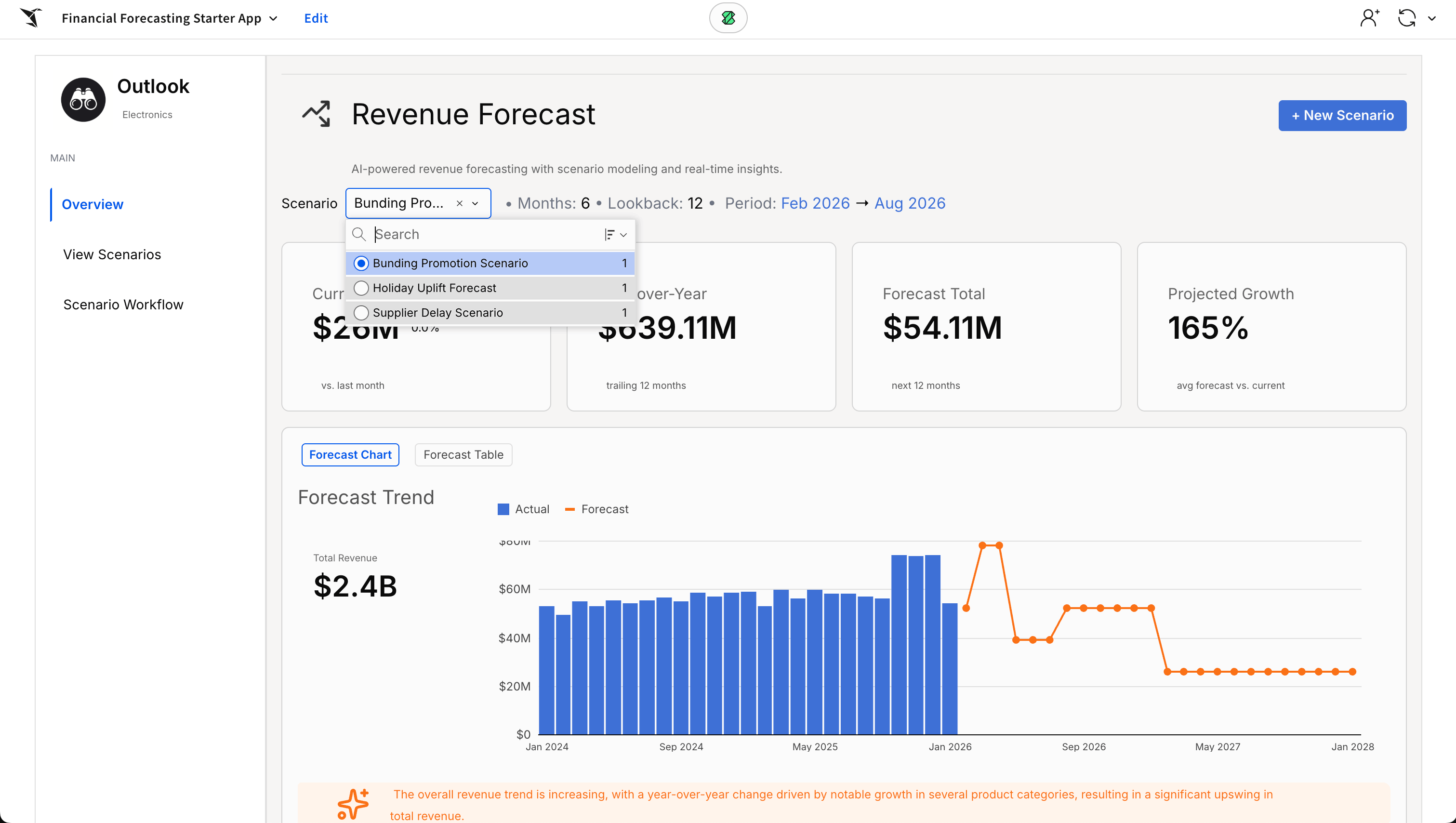Open the sort options dropdown in search
The image size is (1456, 823).
(616, 235)
